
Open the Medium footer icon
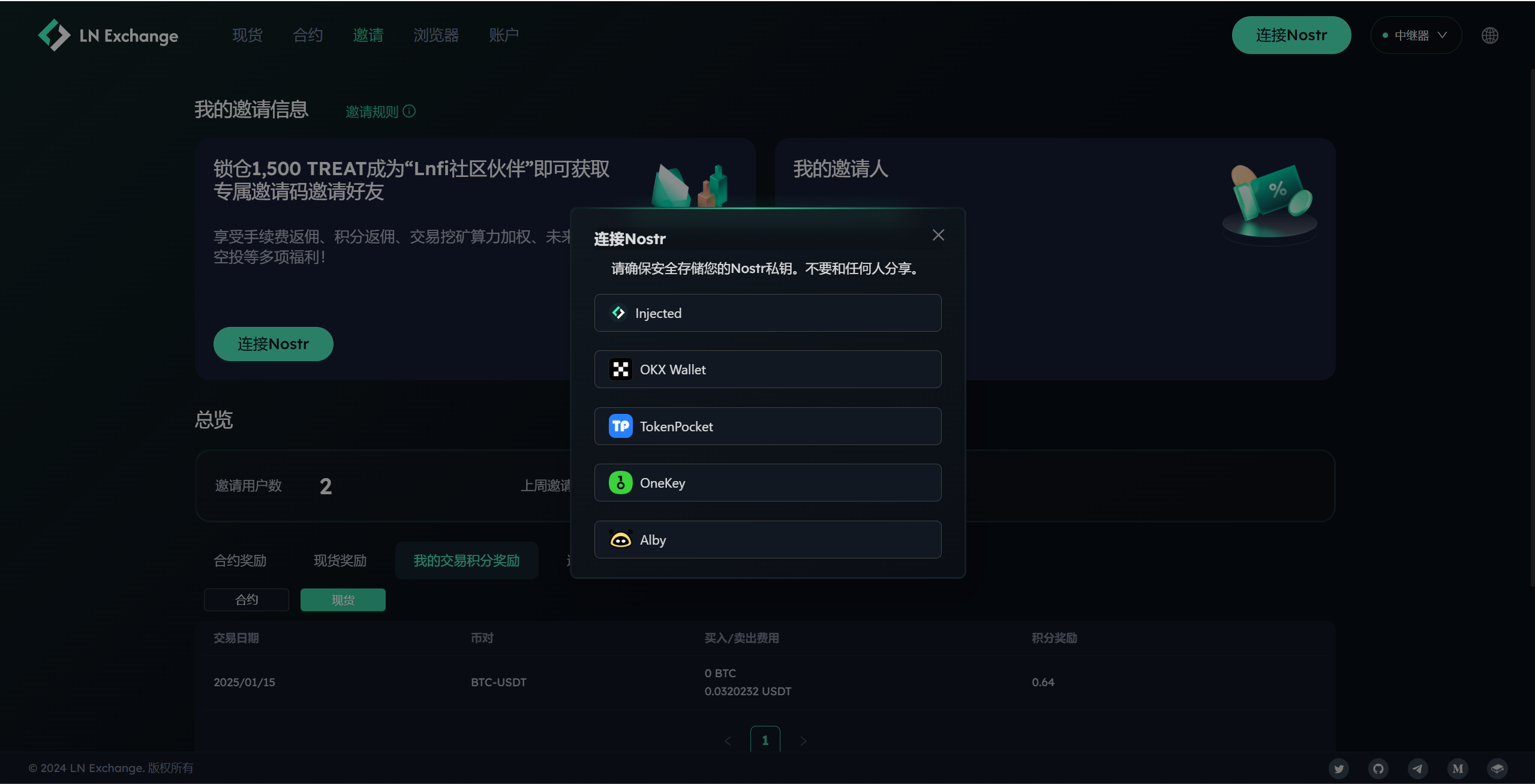click(x=1458, y=768)
